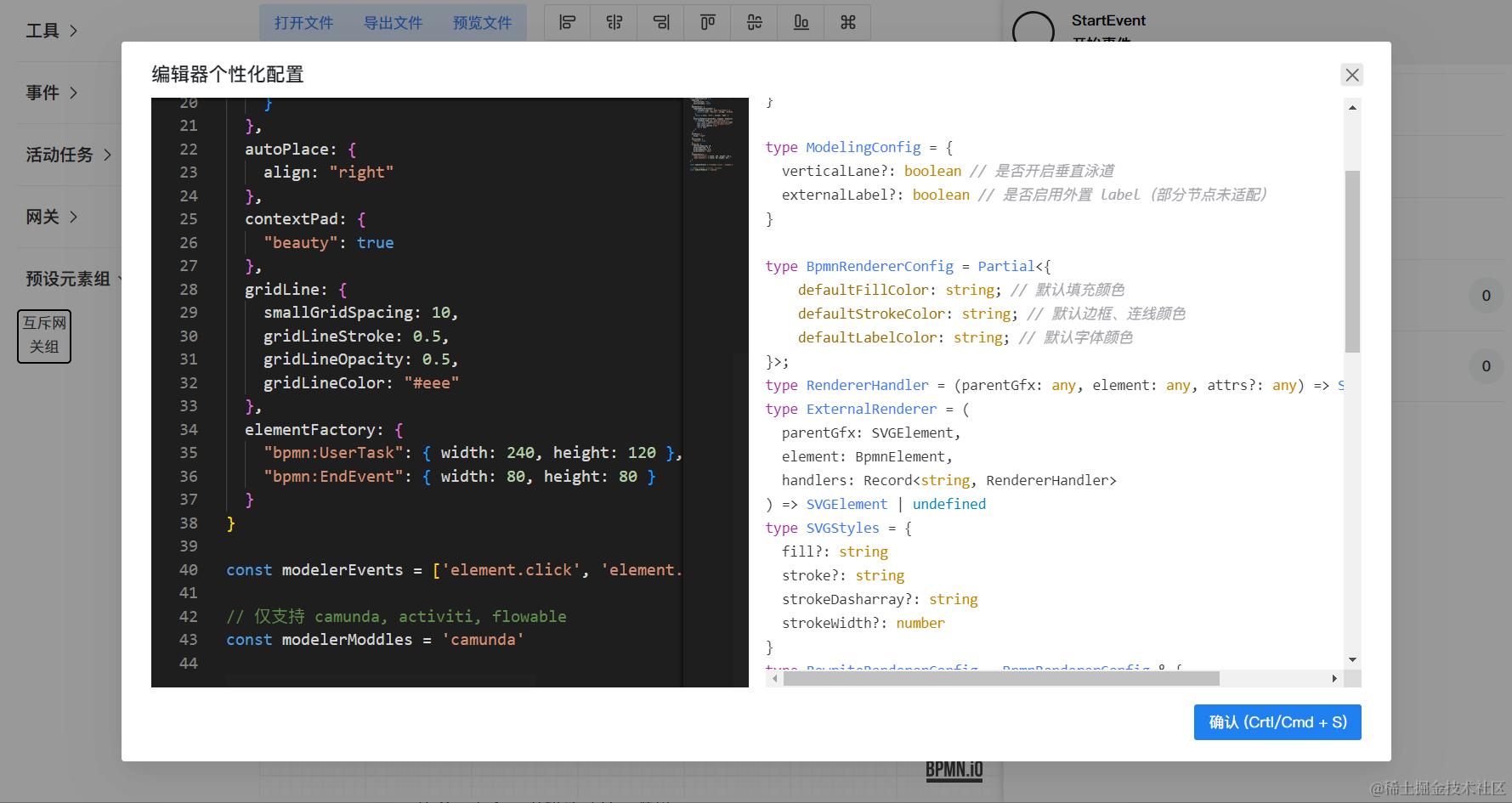Click the horizontal scrollbar under type definitions
The image size is (1512, 803).
click(x=1001, y=678)
